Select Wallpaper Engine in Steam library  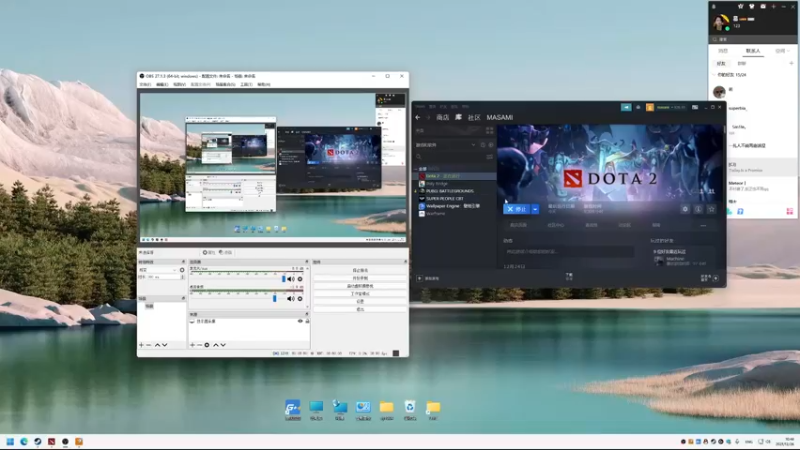pos(455,206)
